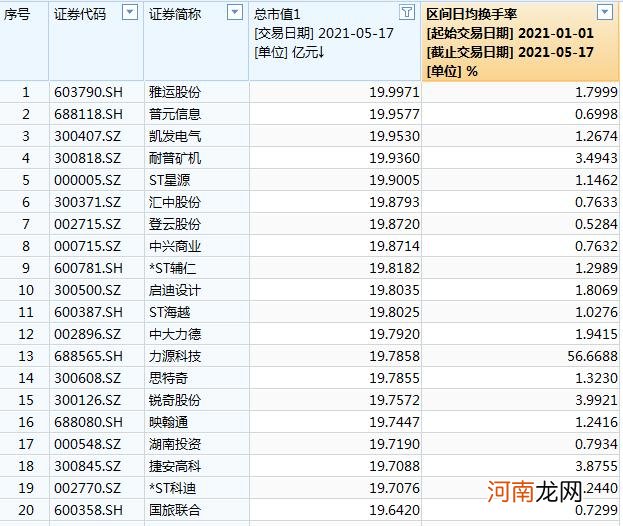
Task: Select the stock name 中兴商业
Action: point(175,246)
